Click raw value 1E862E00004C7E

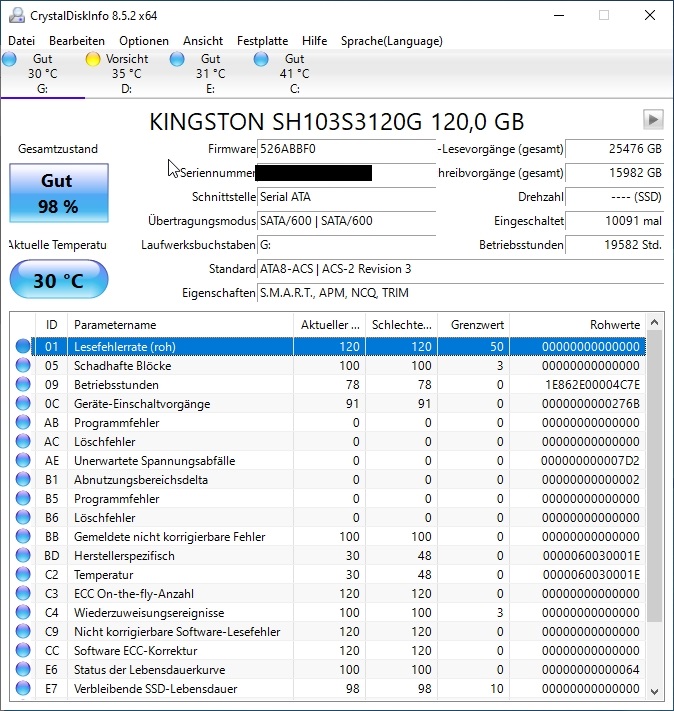coord(592,385)
